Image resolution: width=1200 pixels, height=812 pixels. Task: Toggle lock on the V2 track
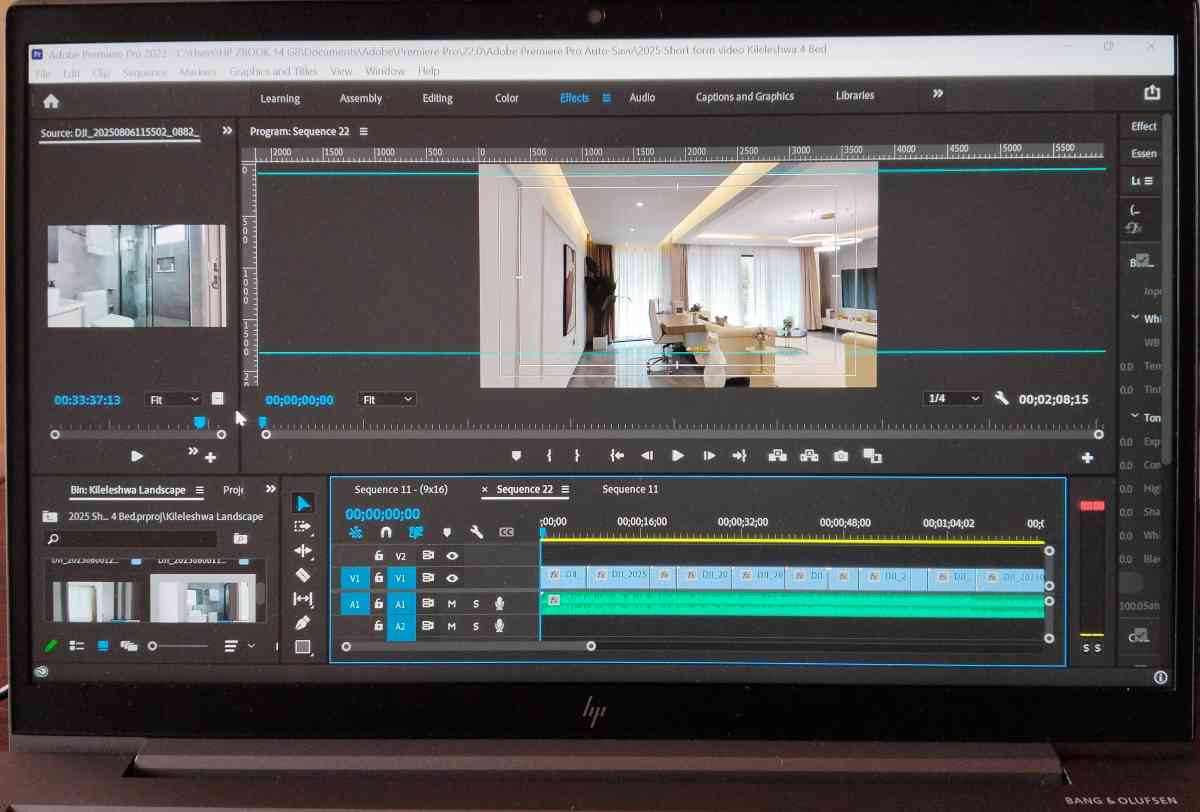[379, 555]
